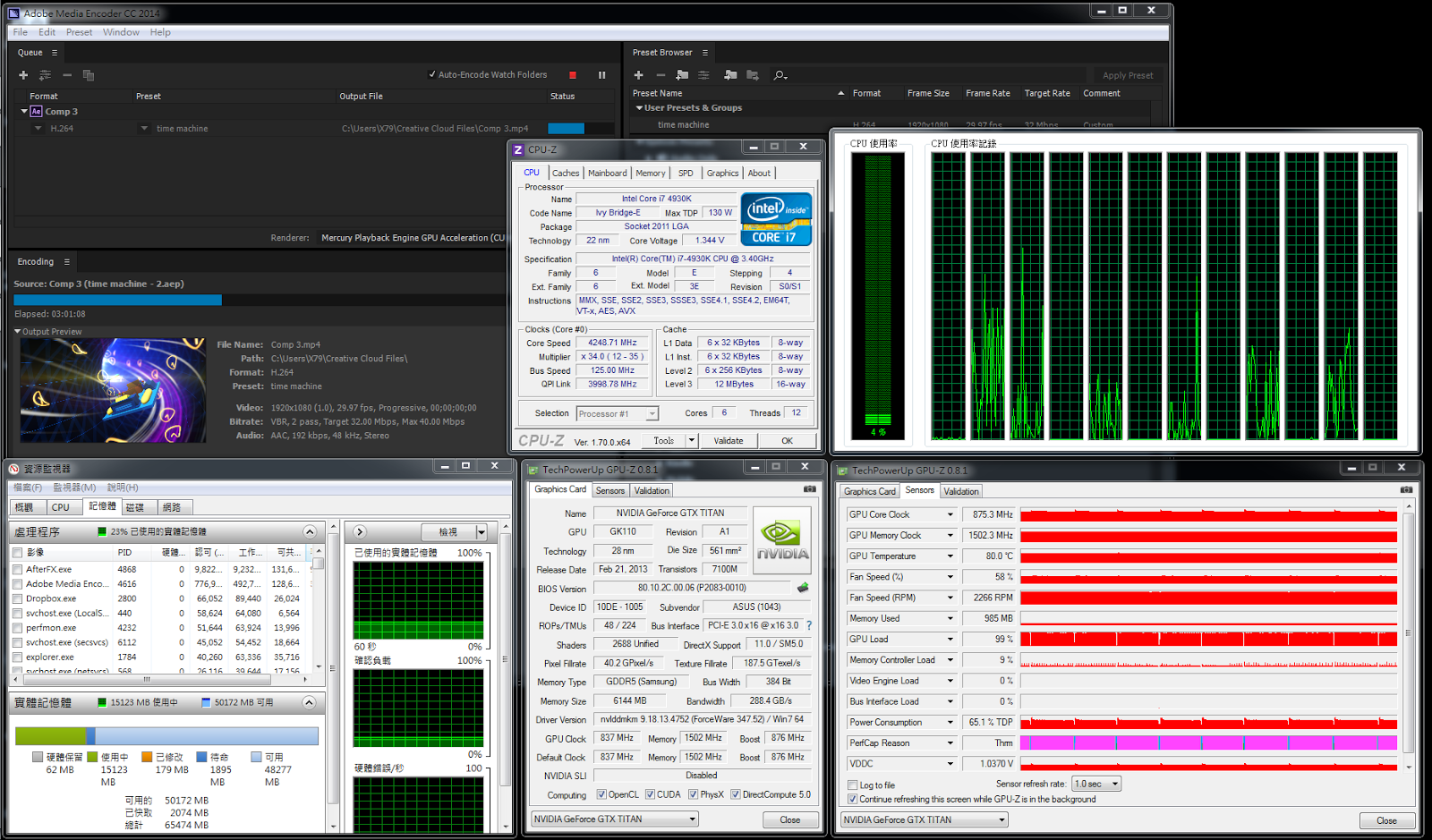Check the perfmon.exe process checkbox

tap(17, 628)
